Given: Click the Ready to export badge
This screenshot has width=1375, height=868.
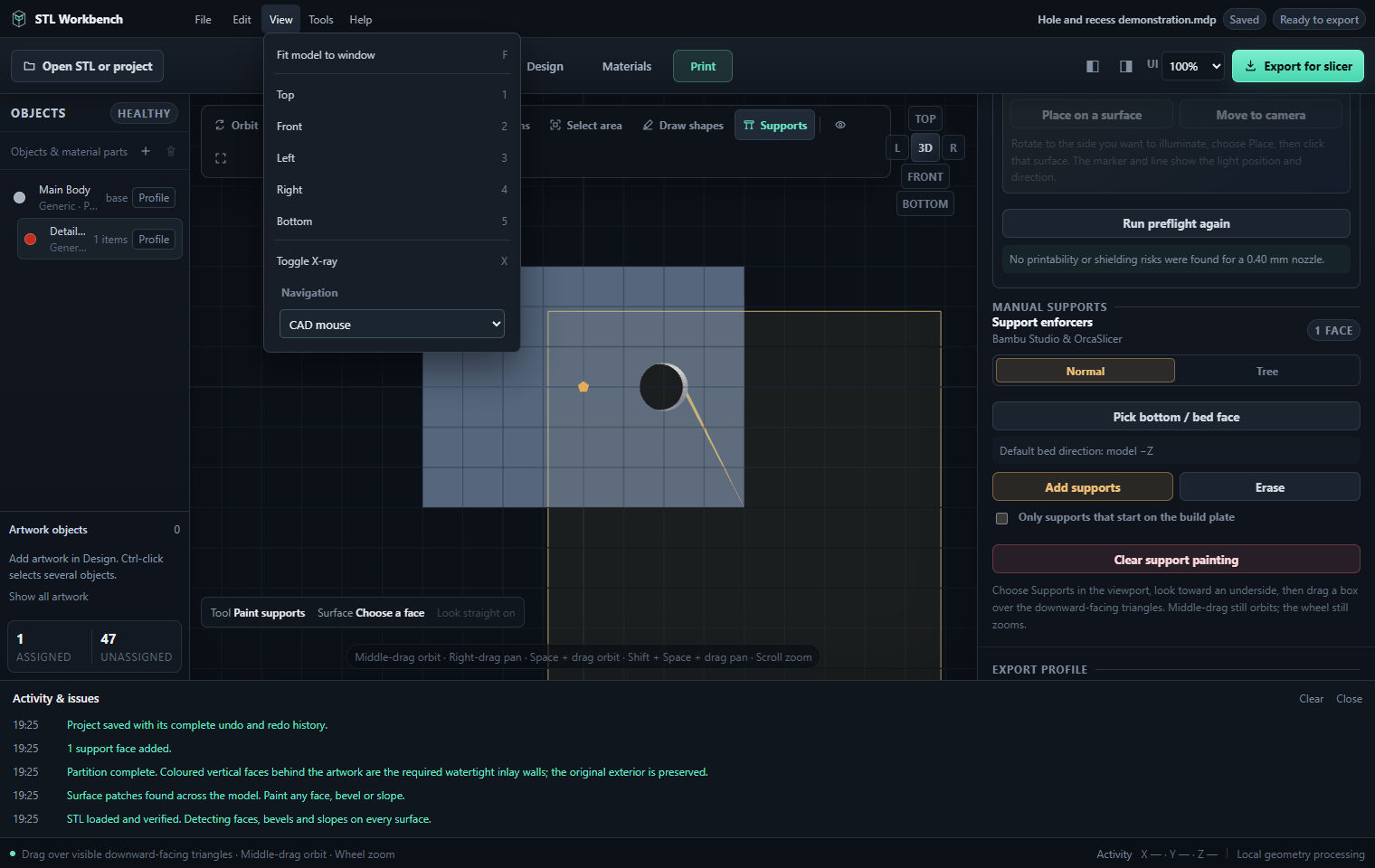Looking at the screenshot, I should pos(1319,19).
